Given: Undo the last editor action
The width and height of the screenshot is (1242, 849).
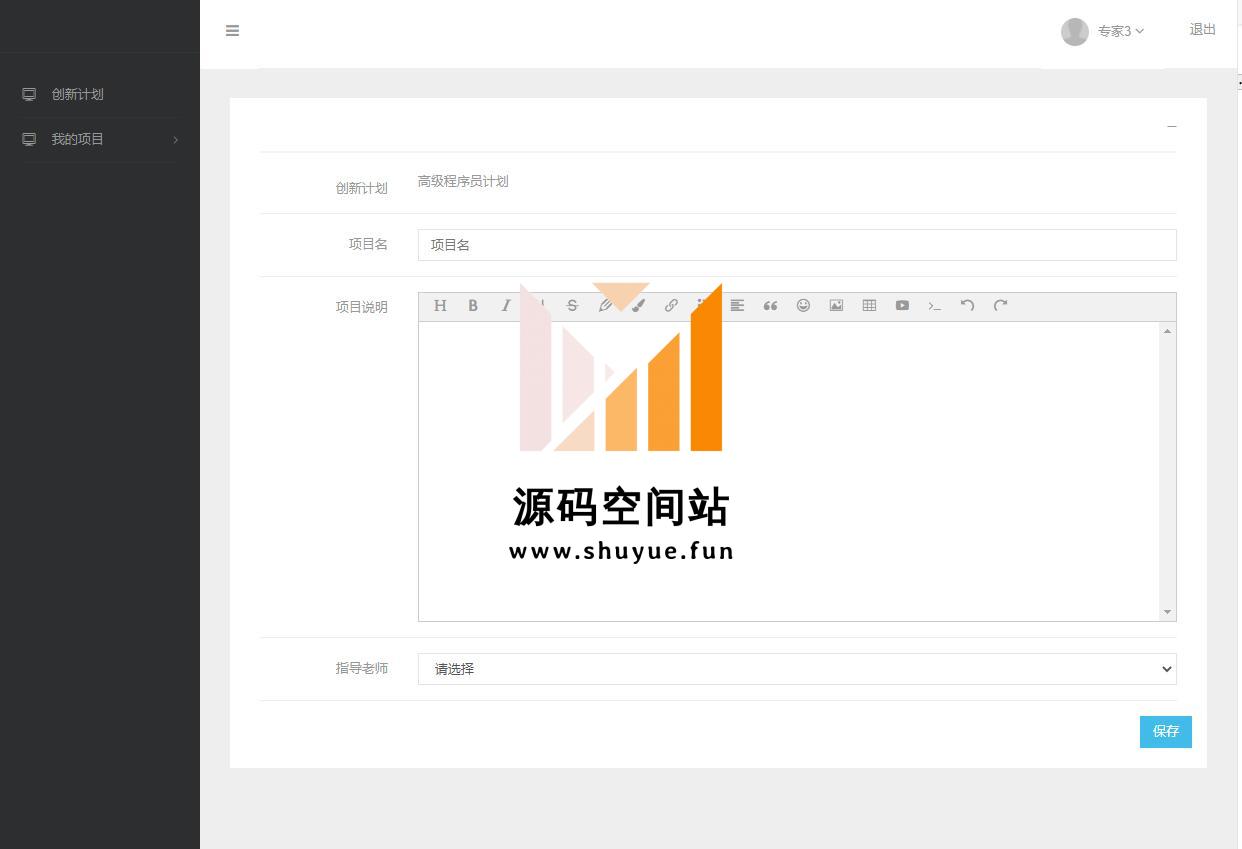Looking at the screenshot, I should (967, 306).
